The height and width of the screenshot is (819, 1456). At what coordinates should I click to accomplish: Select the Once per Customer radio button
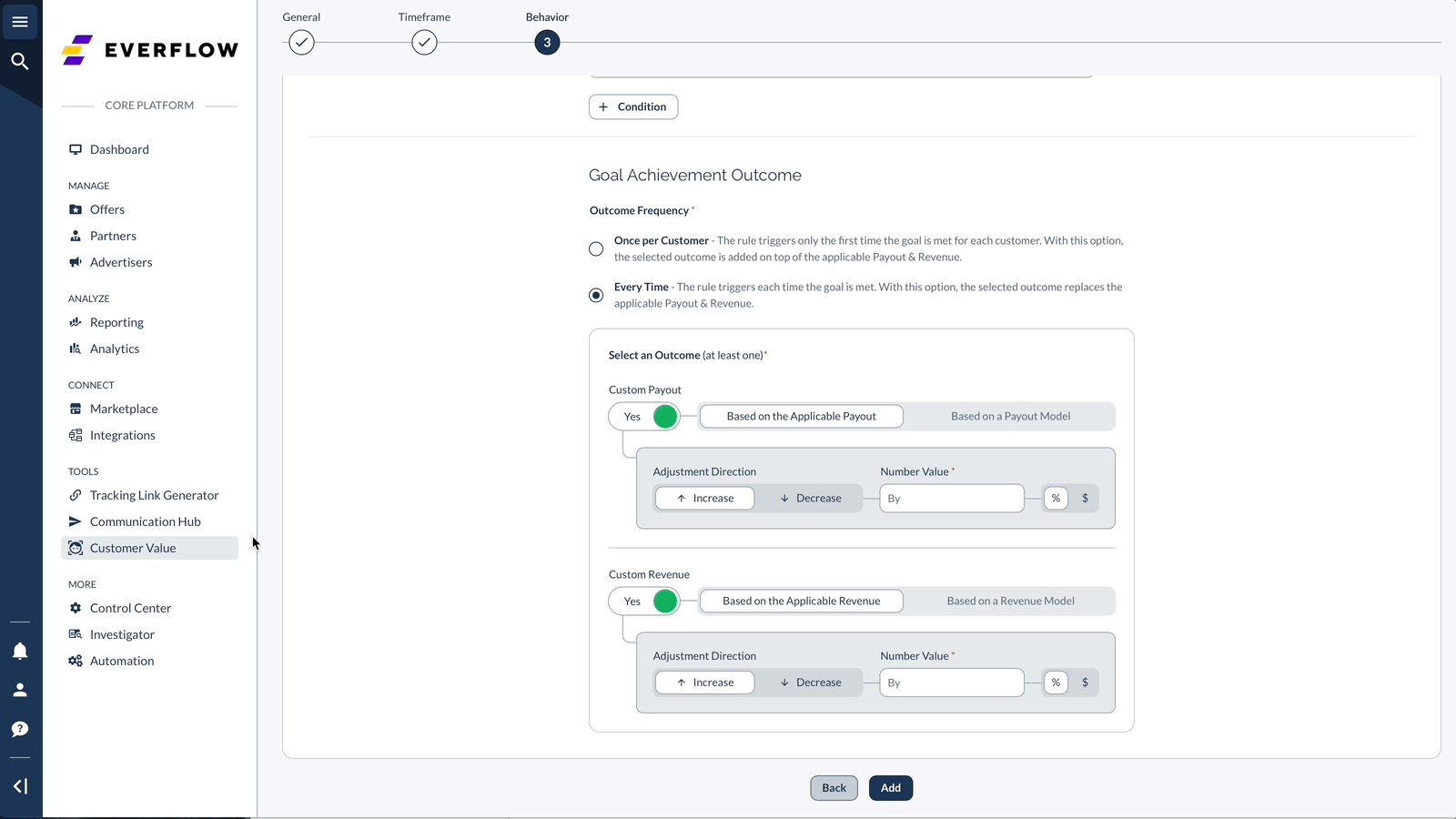[596, 248]
